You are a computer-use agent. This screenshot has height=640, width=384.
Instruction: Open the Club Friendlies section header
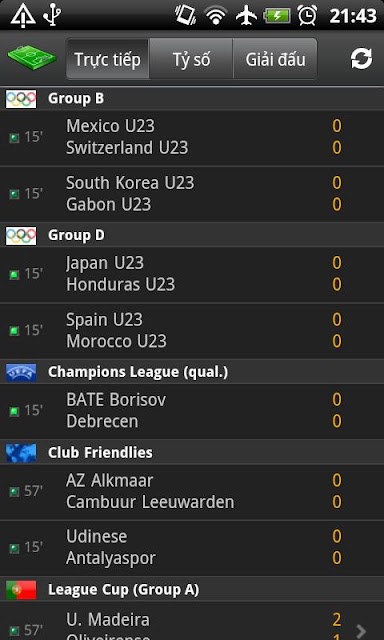192,453
